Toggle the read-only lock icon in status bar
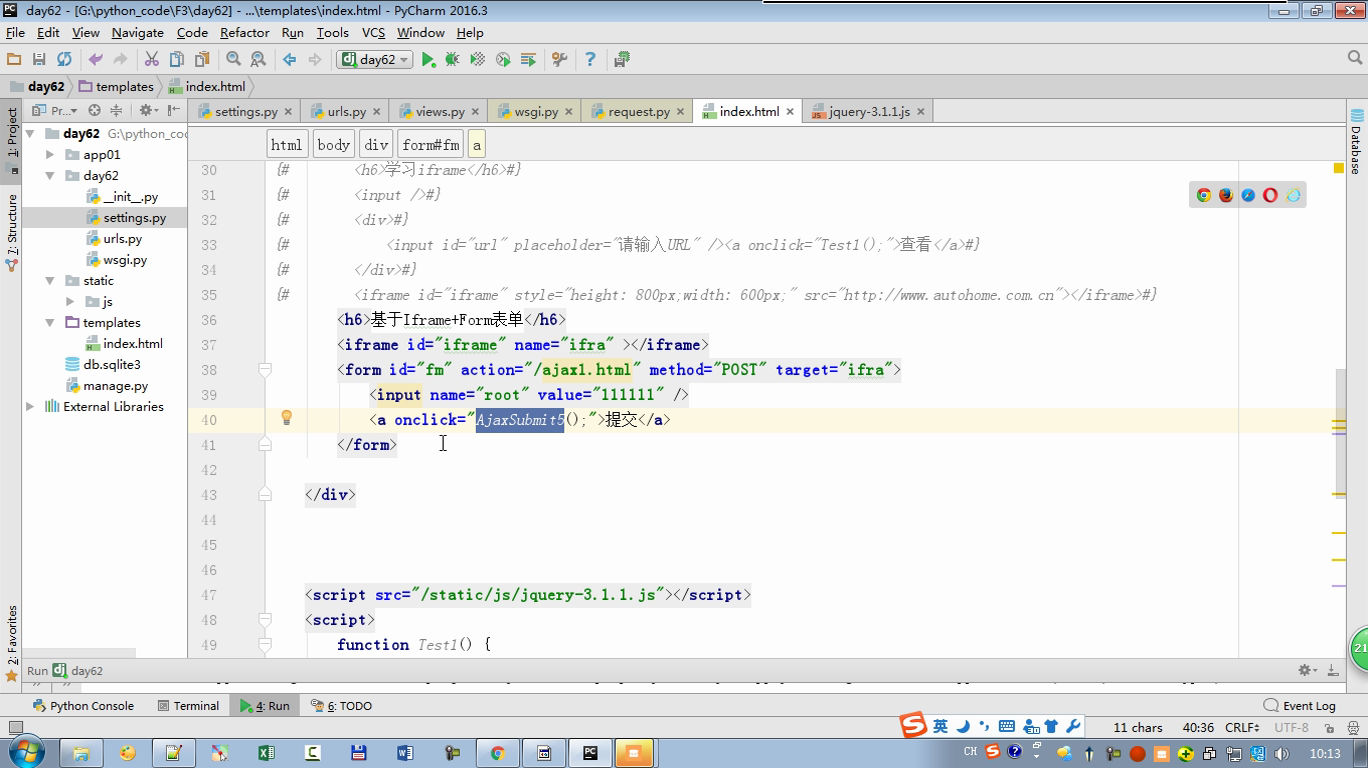The height and width of the screenshot is (768, 1368). point(1327,727)
